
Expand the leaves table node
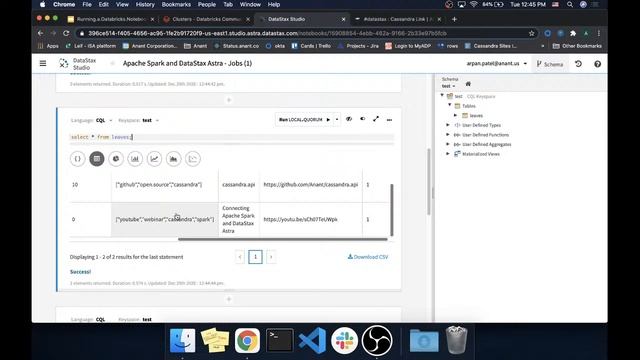click(x=456, y=116)
